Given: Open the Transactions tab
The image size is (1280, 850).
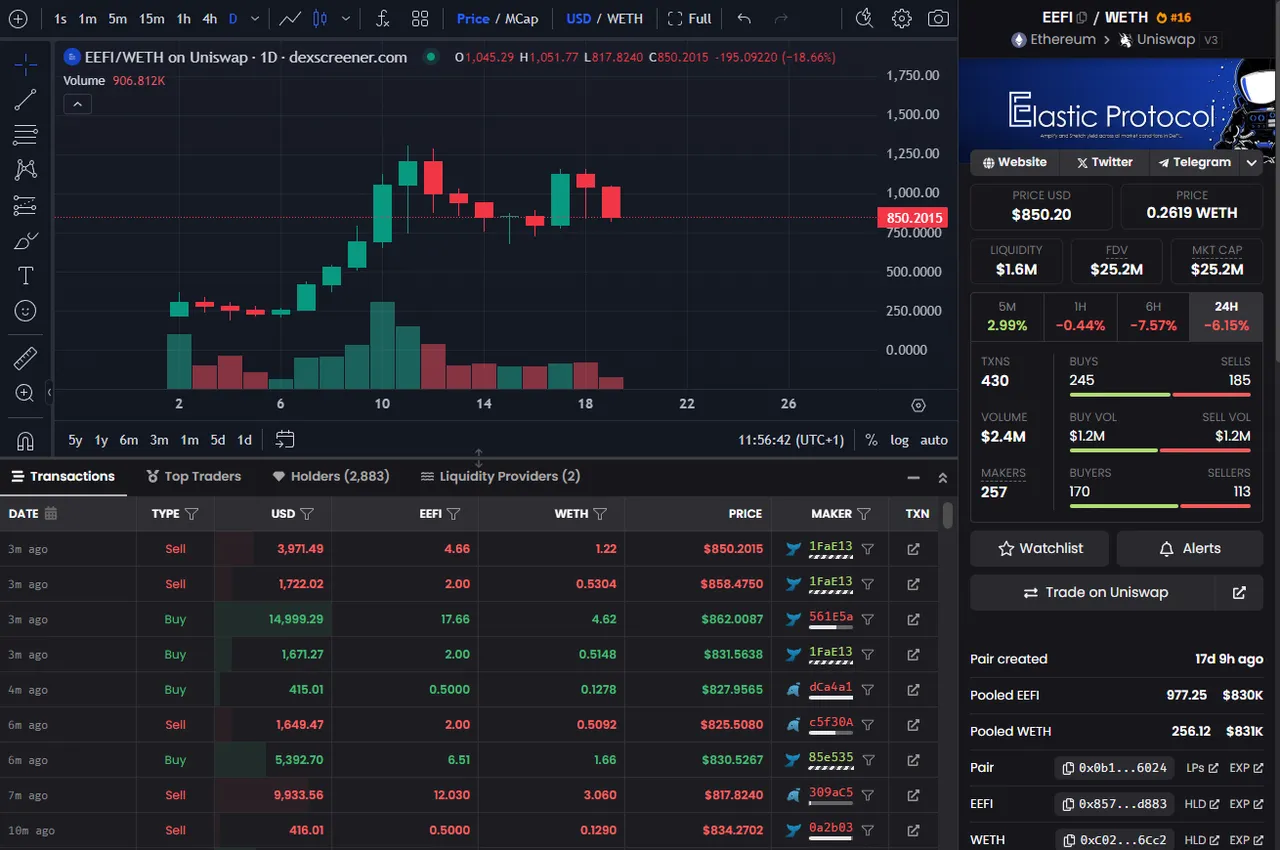Looking at the screenshot, I should (x=63, y=476).
